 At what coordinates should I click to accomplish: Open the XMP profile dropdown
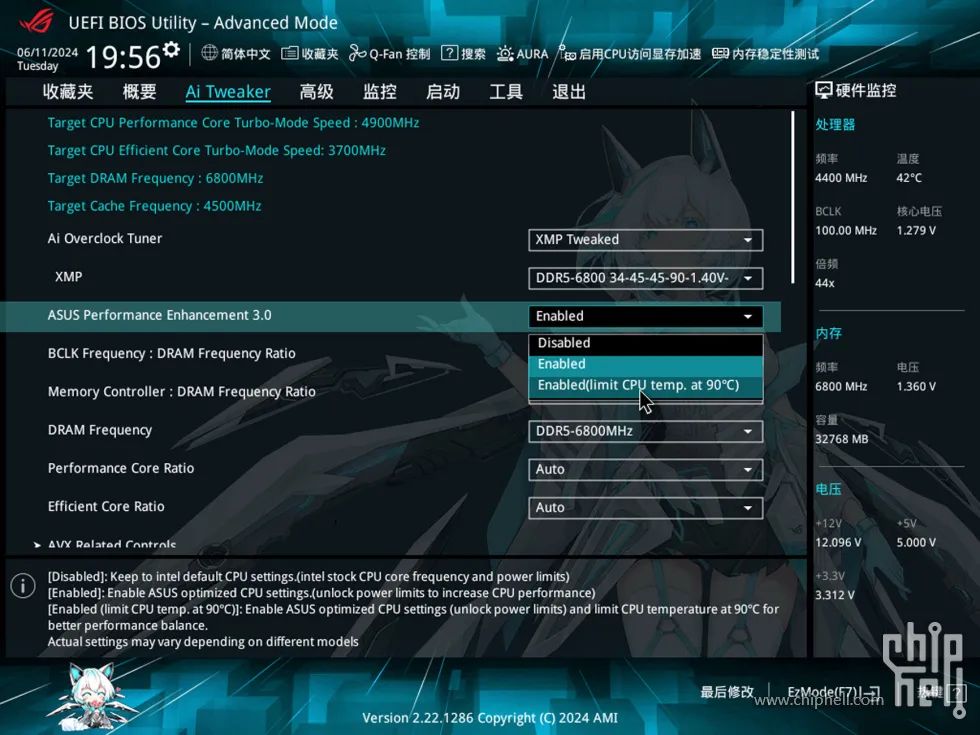tap(646, 278)
